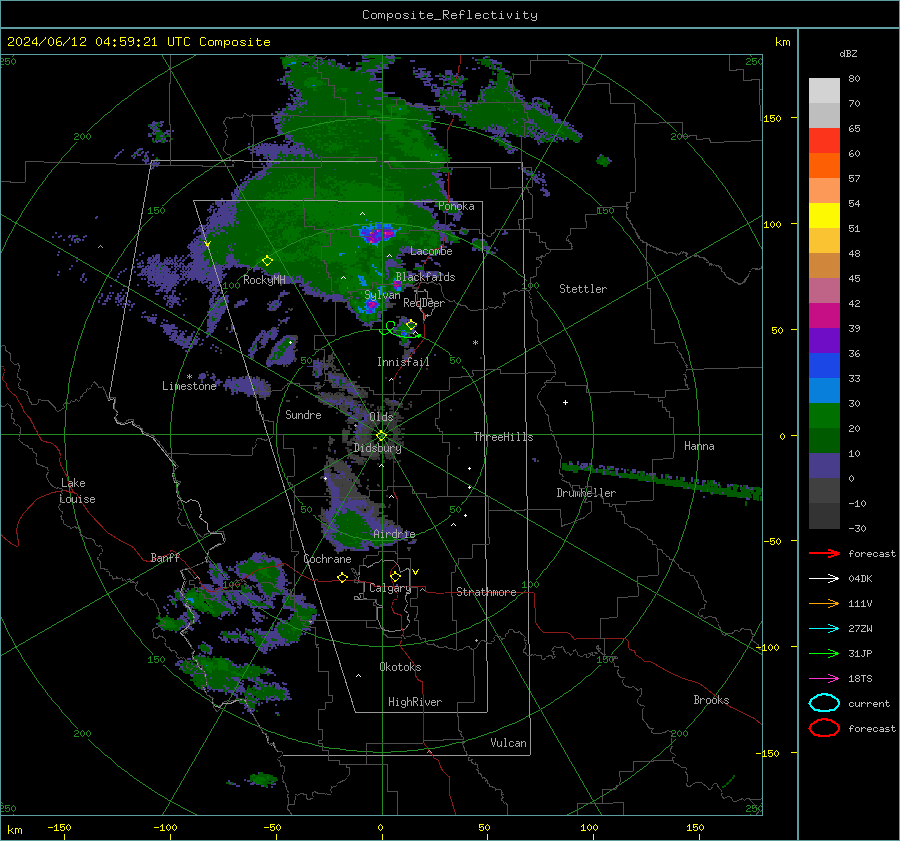Screen dimensions: 900x841
Task: Click the Stettler label
Action: (x=583, y=289)
